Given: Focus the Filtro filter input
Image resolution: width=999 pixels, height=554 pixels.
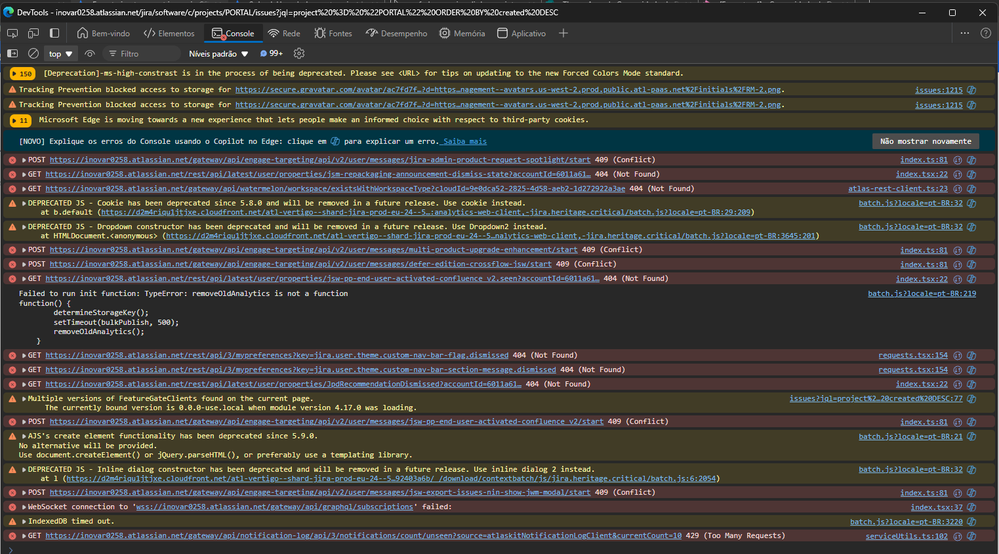Looking at the screenshot, I should 142,53.
